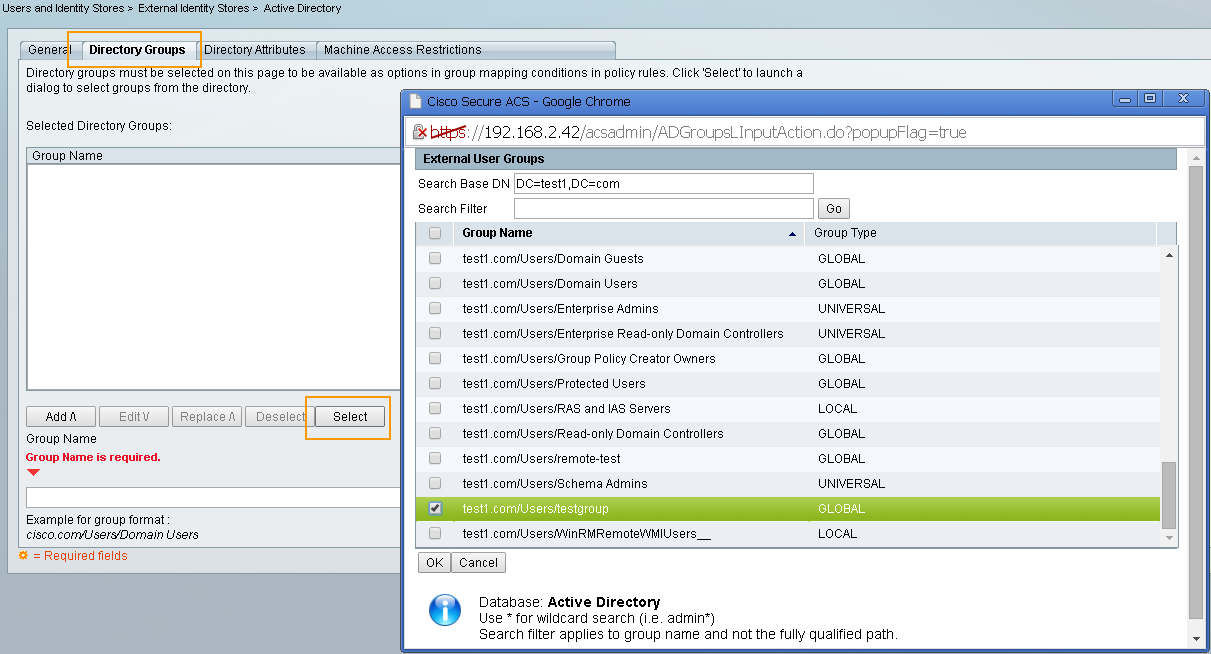This screenshot has height=654, width=1211.
Task: Click the insecure https lock icon in address bar
Action: (x=422, y=132)
